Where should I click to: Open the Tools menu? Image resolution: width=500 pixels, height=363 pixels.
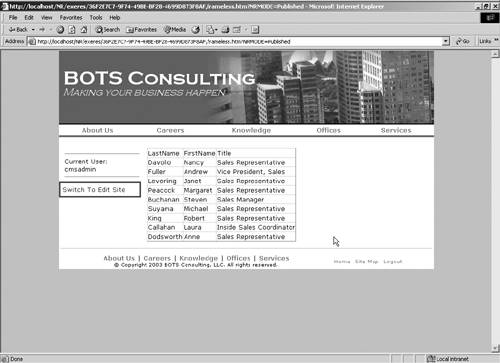click(x=96, y=18)
